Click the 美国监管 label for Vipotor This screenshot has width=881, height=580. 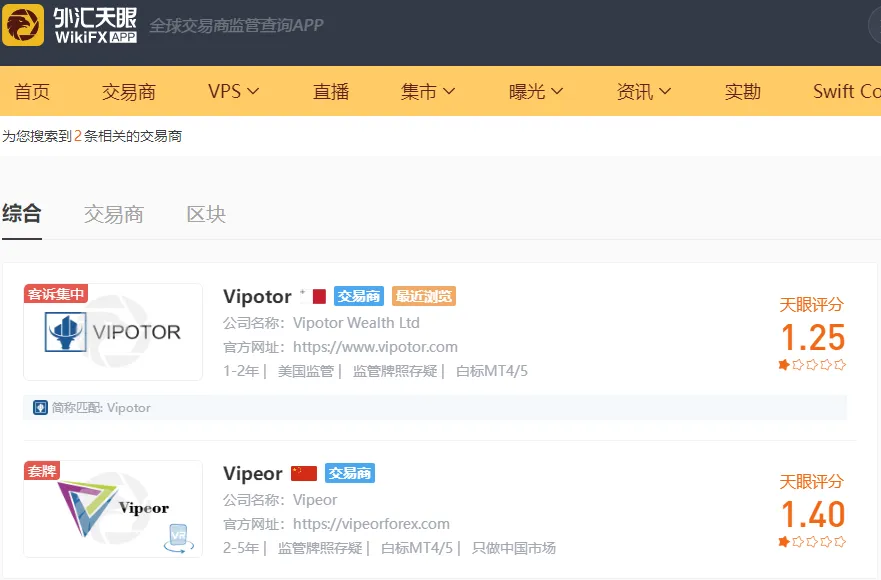306,371
